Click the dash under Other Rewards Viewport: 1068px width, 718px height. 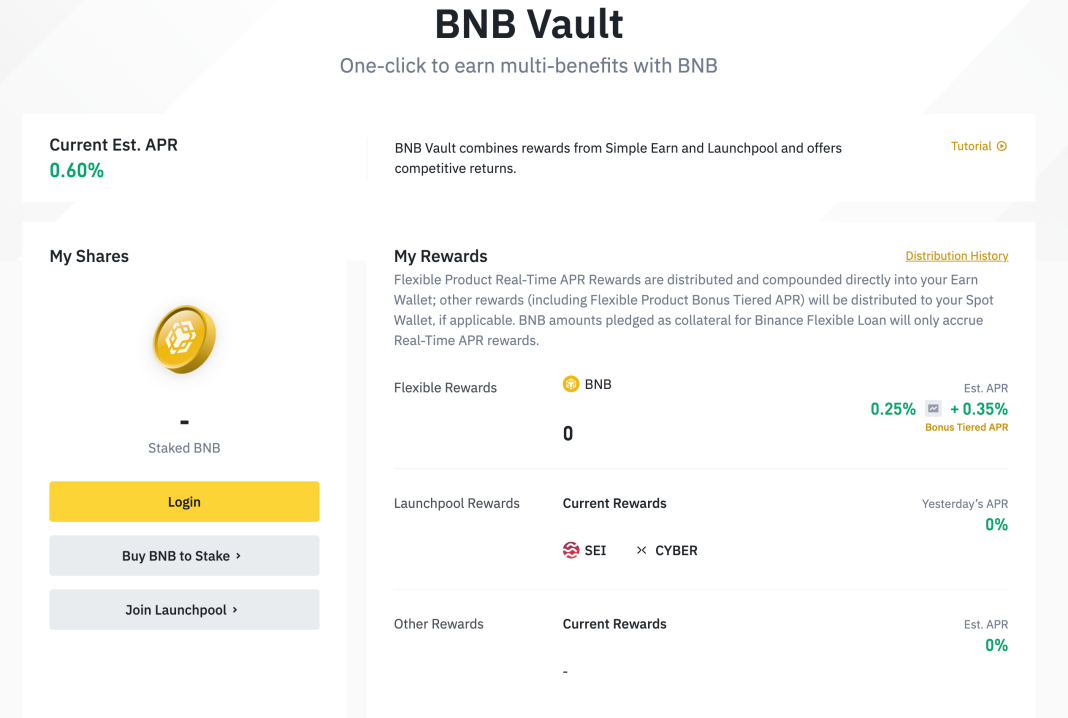(x=565, y=671)
